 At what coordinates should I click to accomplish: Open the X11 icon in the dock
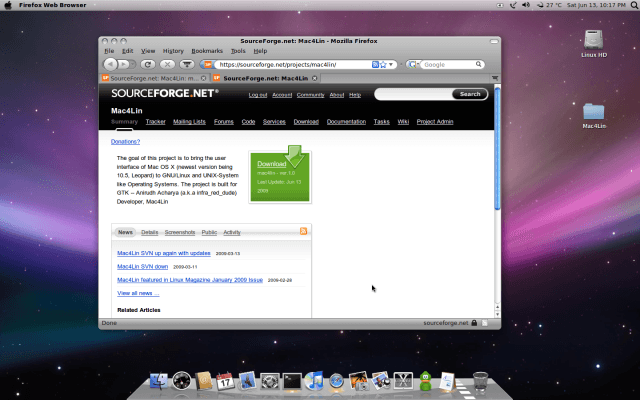coord(403,381)
